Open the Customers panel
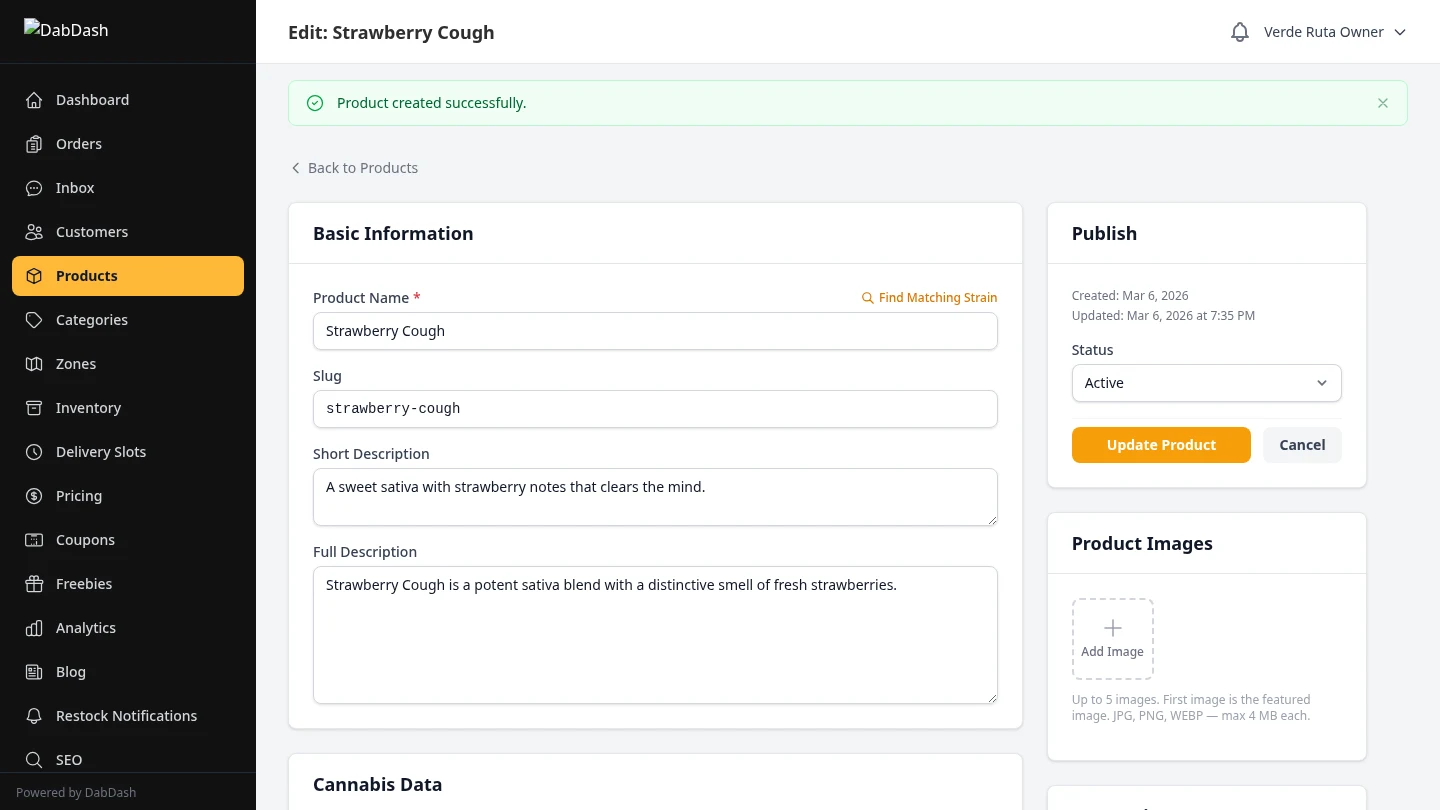1440x810 pixels. 92,231
